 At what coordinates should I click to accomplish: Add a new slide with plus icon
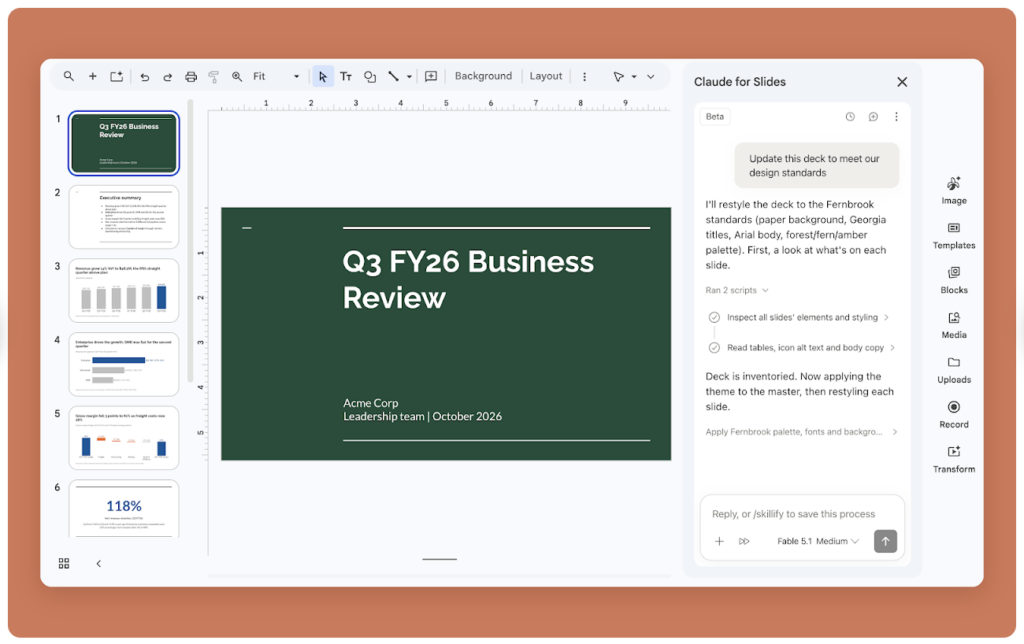tap(93, 76)
